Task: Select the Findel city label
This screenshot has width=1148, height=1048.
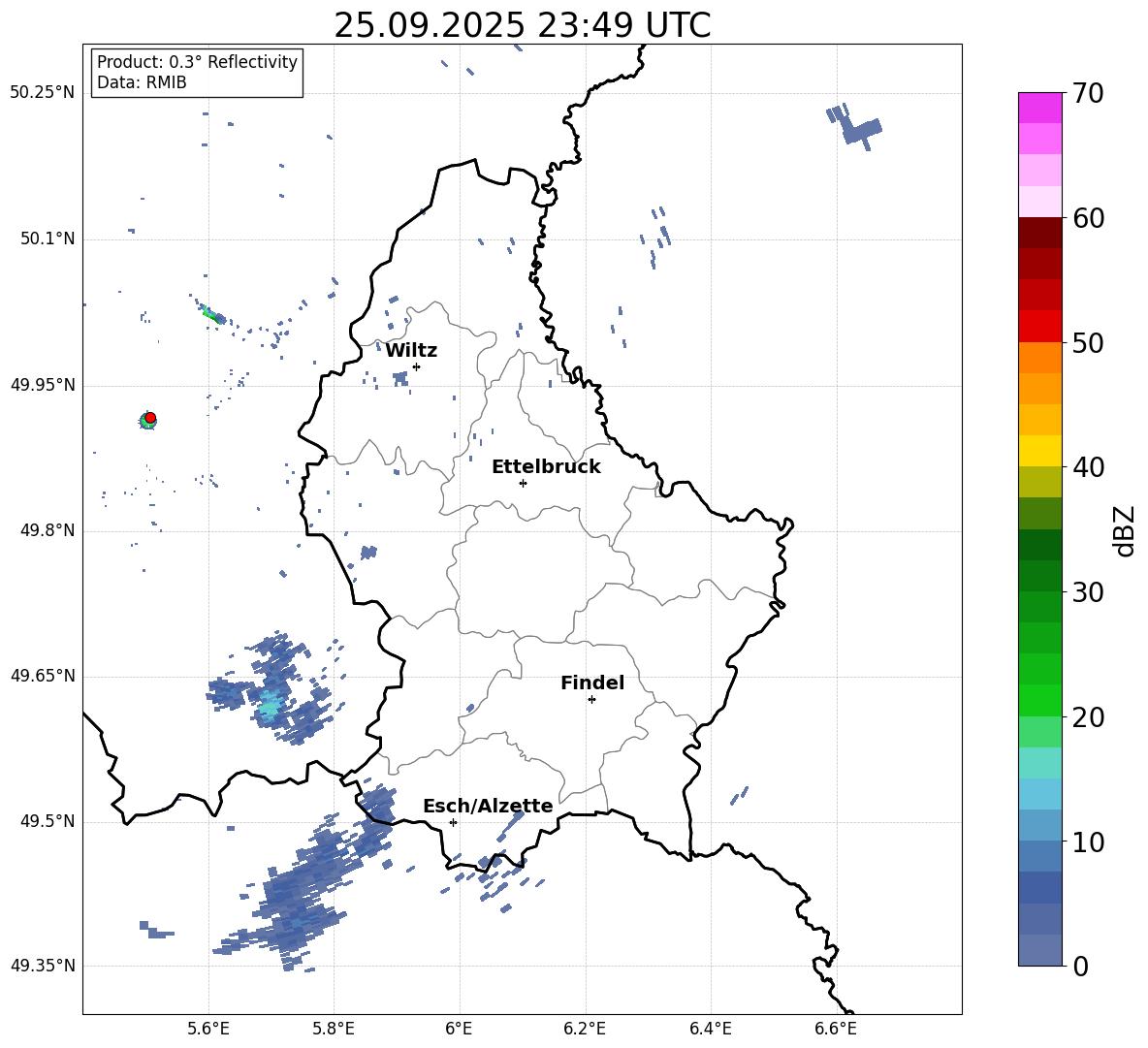Action: [592, 683]
